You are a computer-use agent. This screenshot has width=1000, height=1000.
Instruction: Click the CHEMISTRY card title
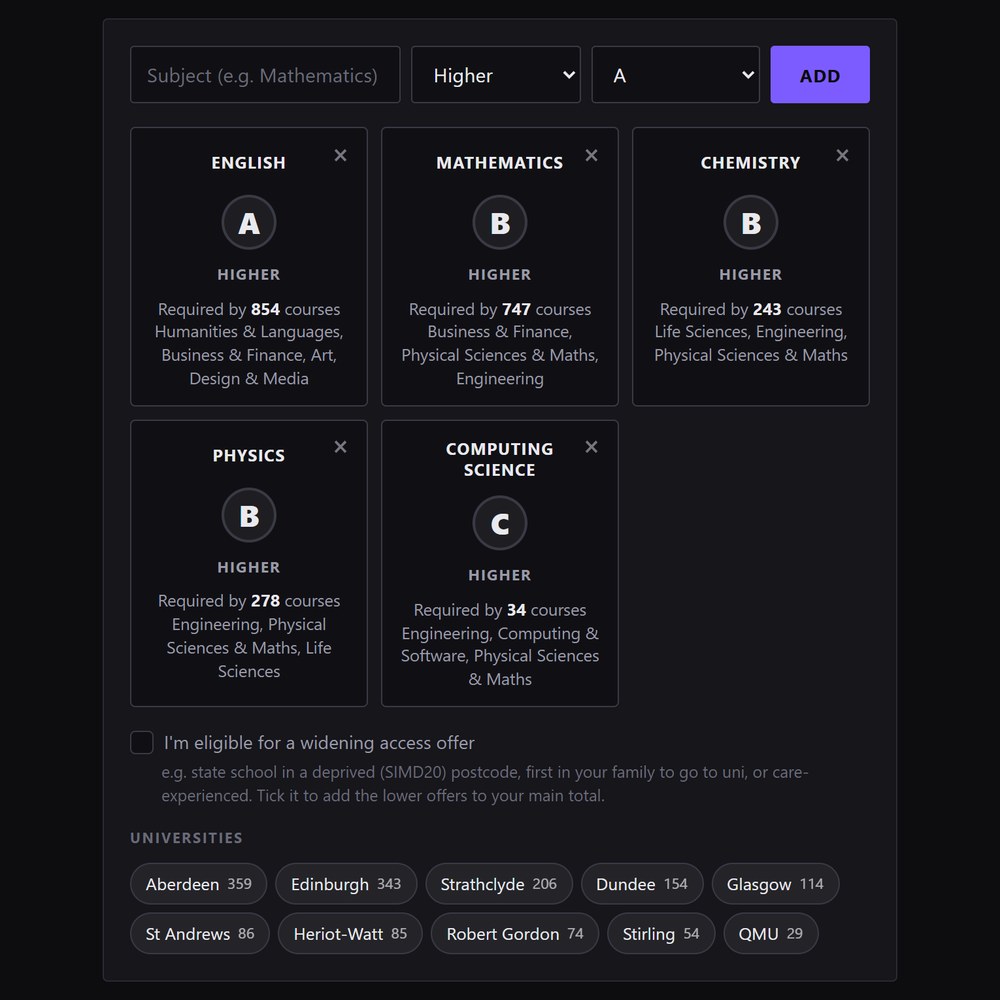pyautogui.click(x=751, y=163)
